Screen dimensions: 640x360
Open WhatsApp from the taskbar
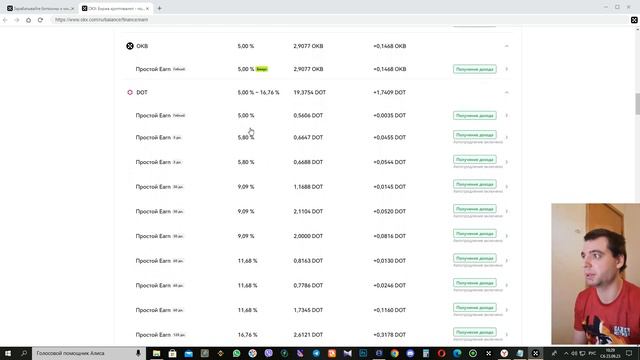pos(236,353)
